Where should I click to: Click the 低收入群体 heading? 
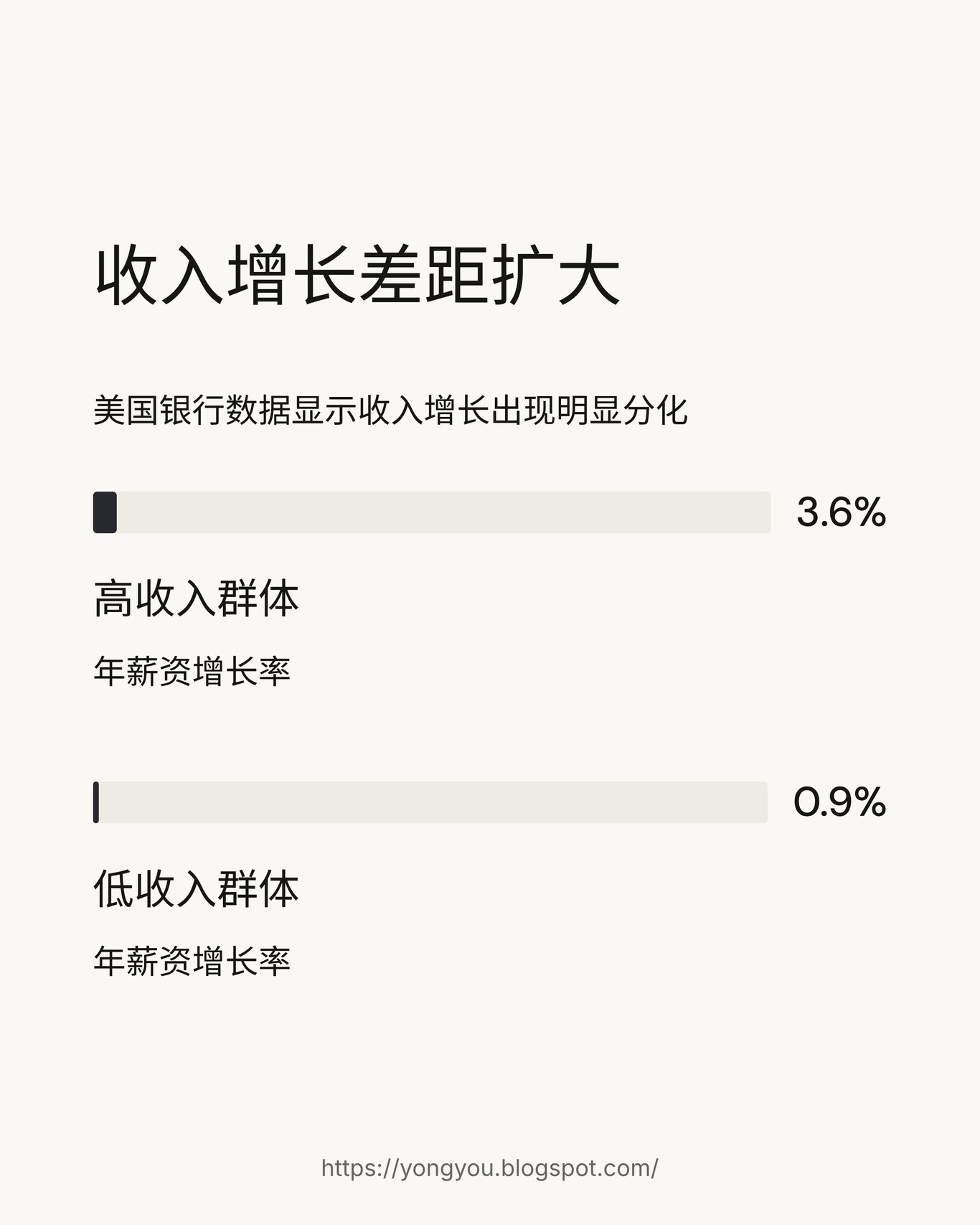pos(196,889)
